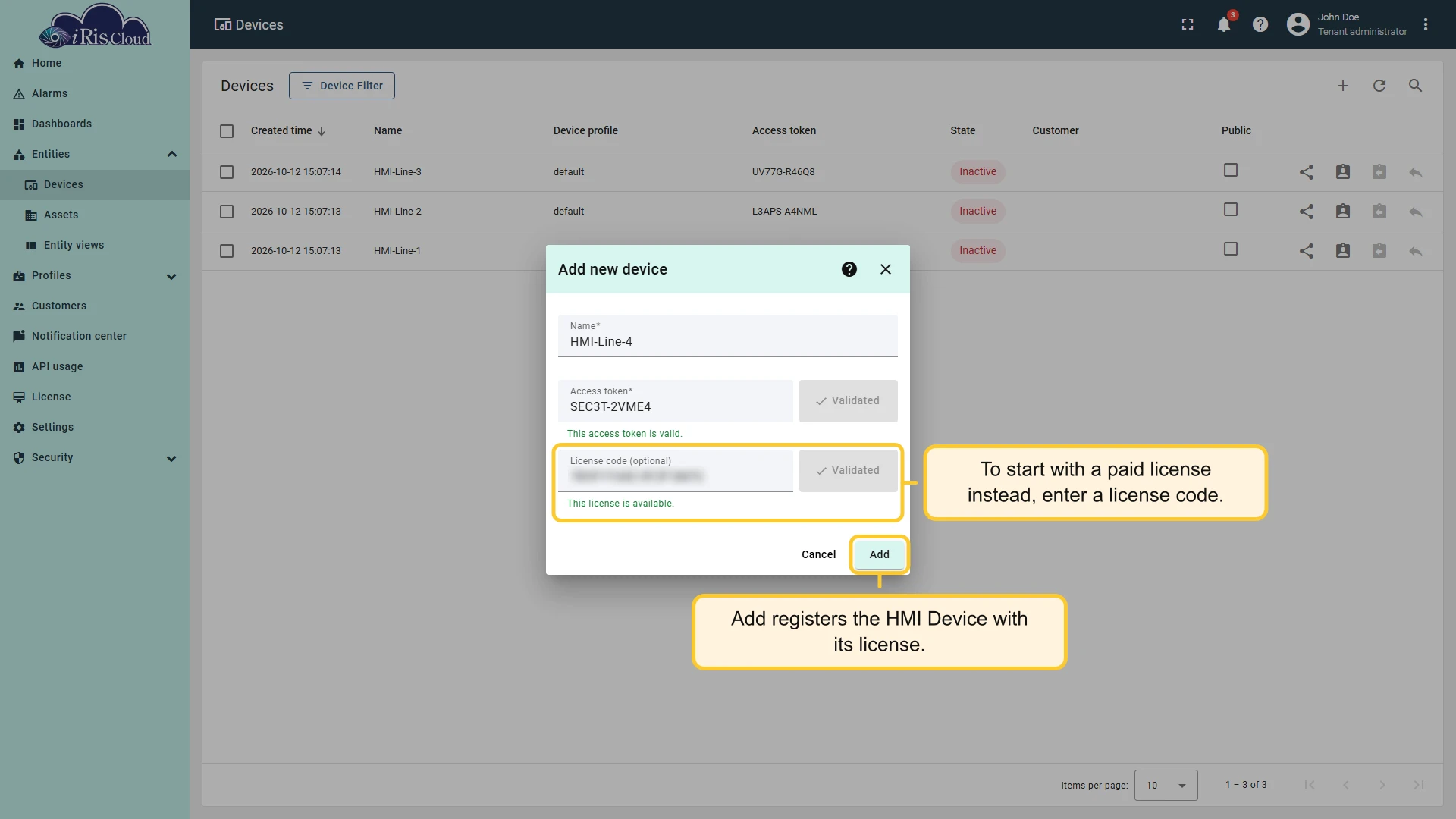Click Validated button beside Access token
This screenshot has width=1456, height=819.
(849, 400)
